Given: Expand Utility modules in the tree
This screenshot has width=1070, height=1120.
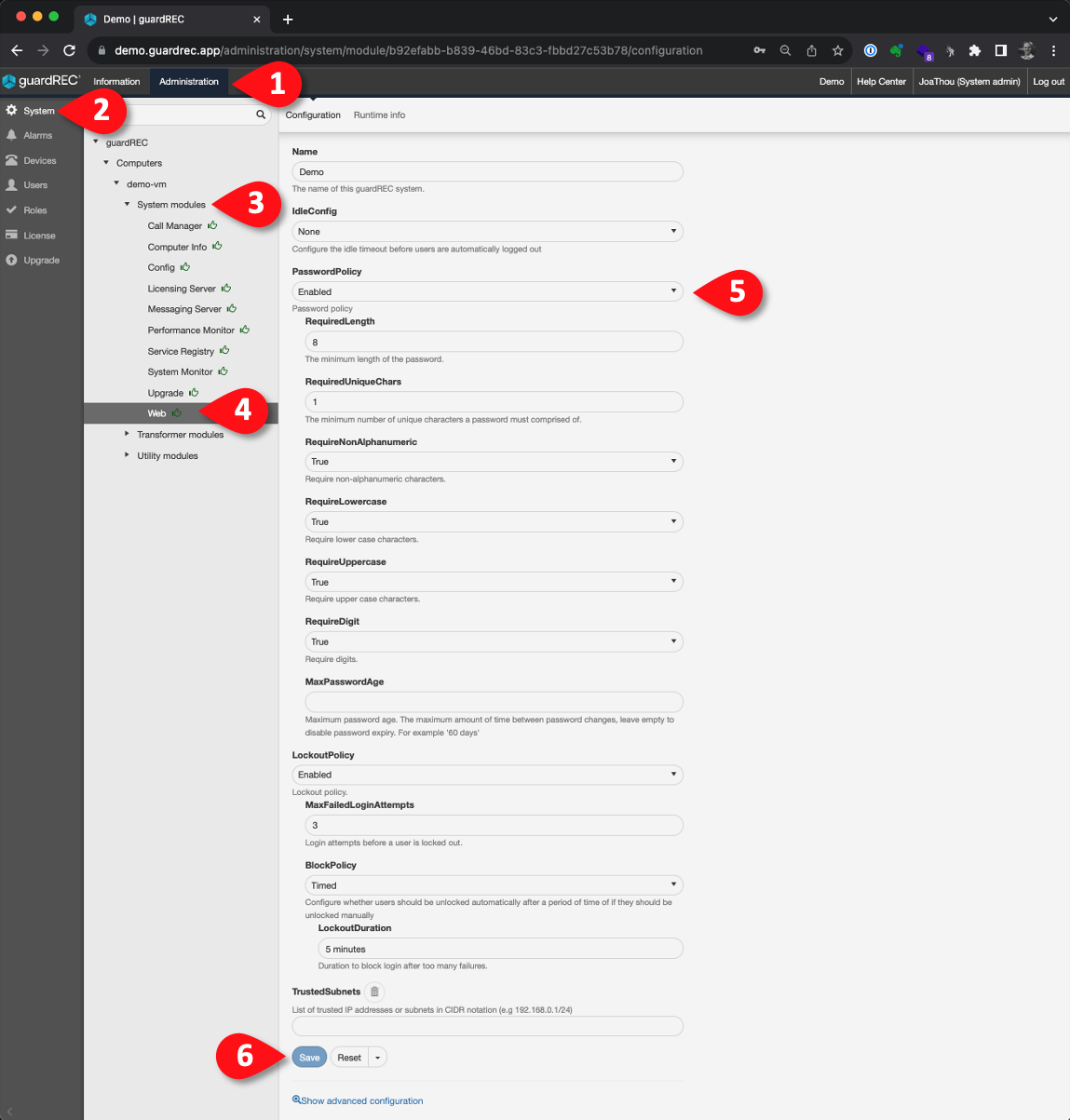Looking at the screenshot, I should click(128, 455).
